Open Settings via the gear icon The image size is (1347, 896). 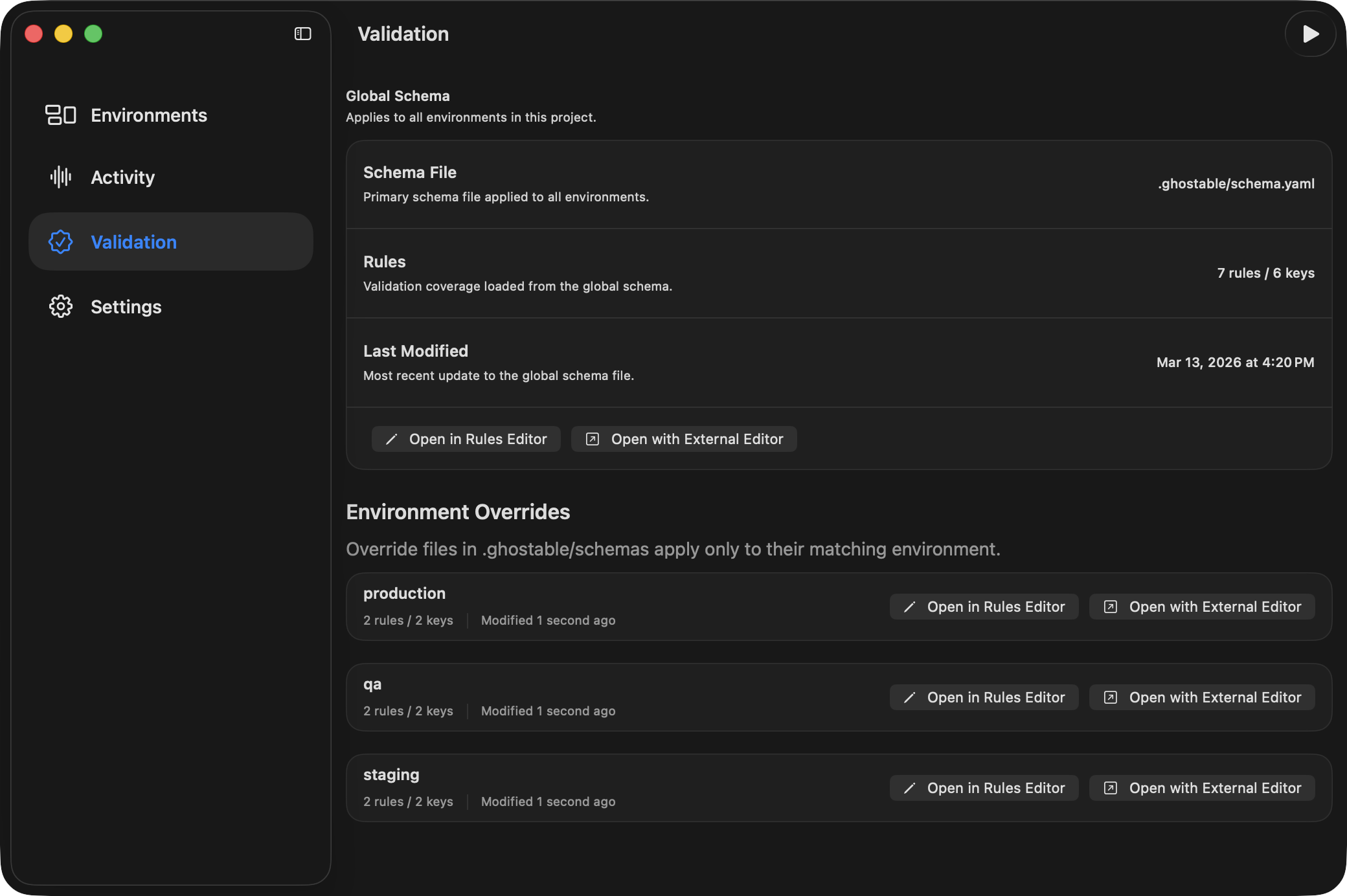pyautogui.click(x=61, y=306)
